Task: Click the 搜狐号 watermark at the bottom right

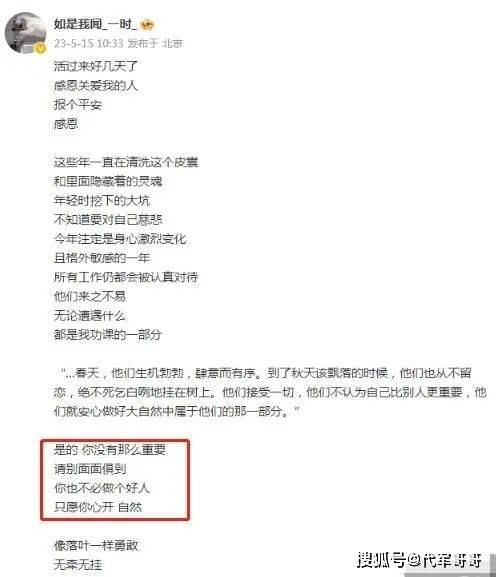Action: point(419,560)
